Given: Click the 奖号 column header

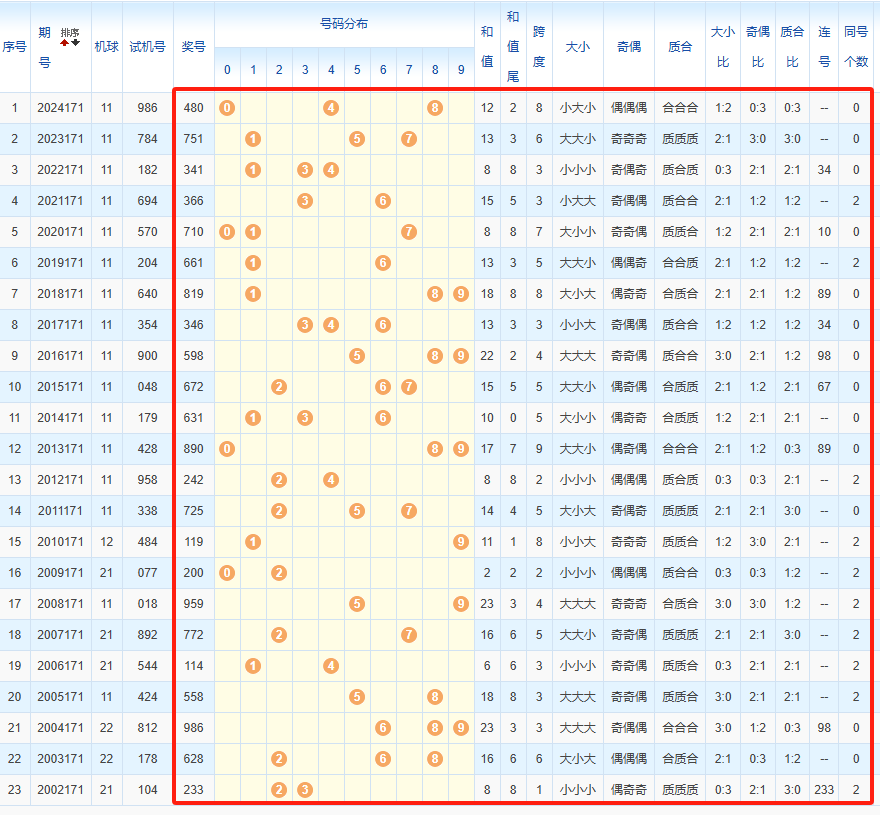Looking at the screenshot, I should [194, 47].
